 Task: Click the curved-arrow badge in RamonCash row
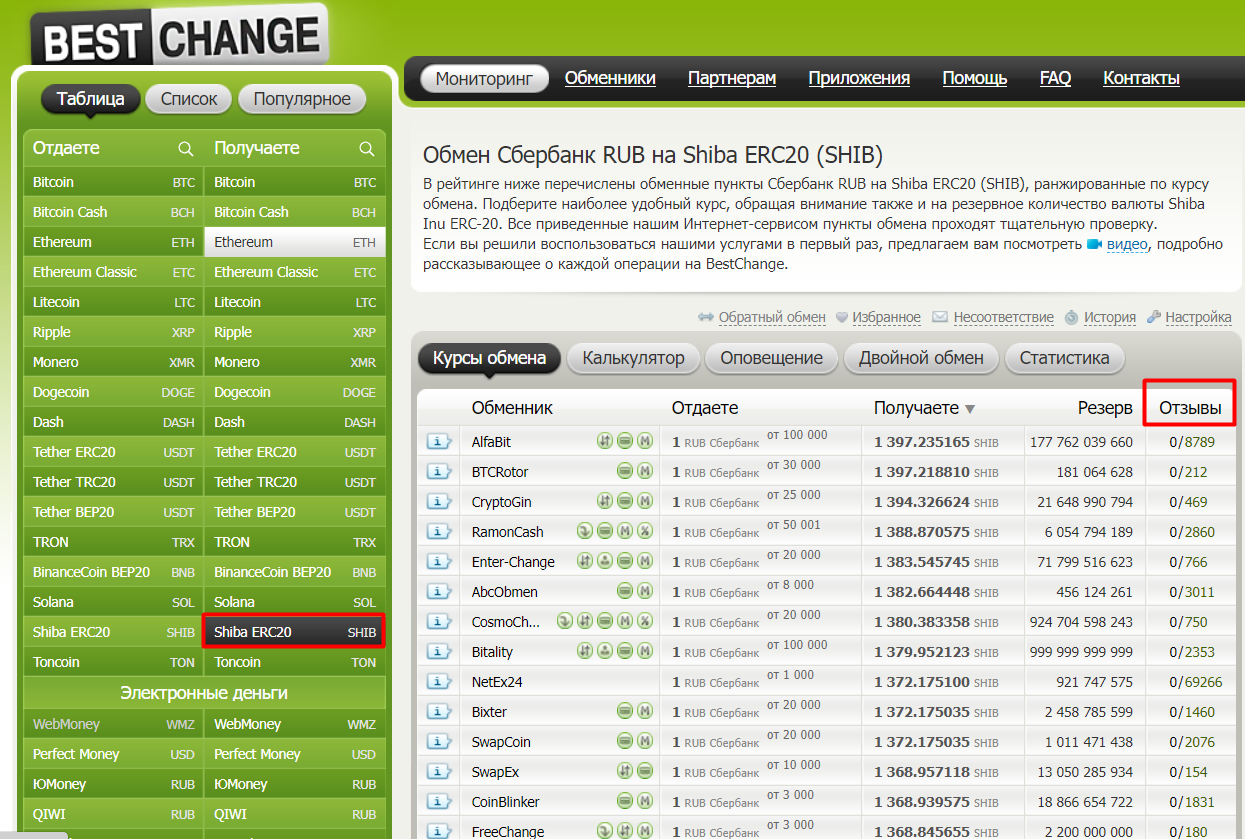click(584, 532)
